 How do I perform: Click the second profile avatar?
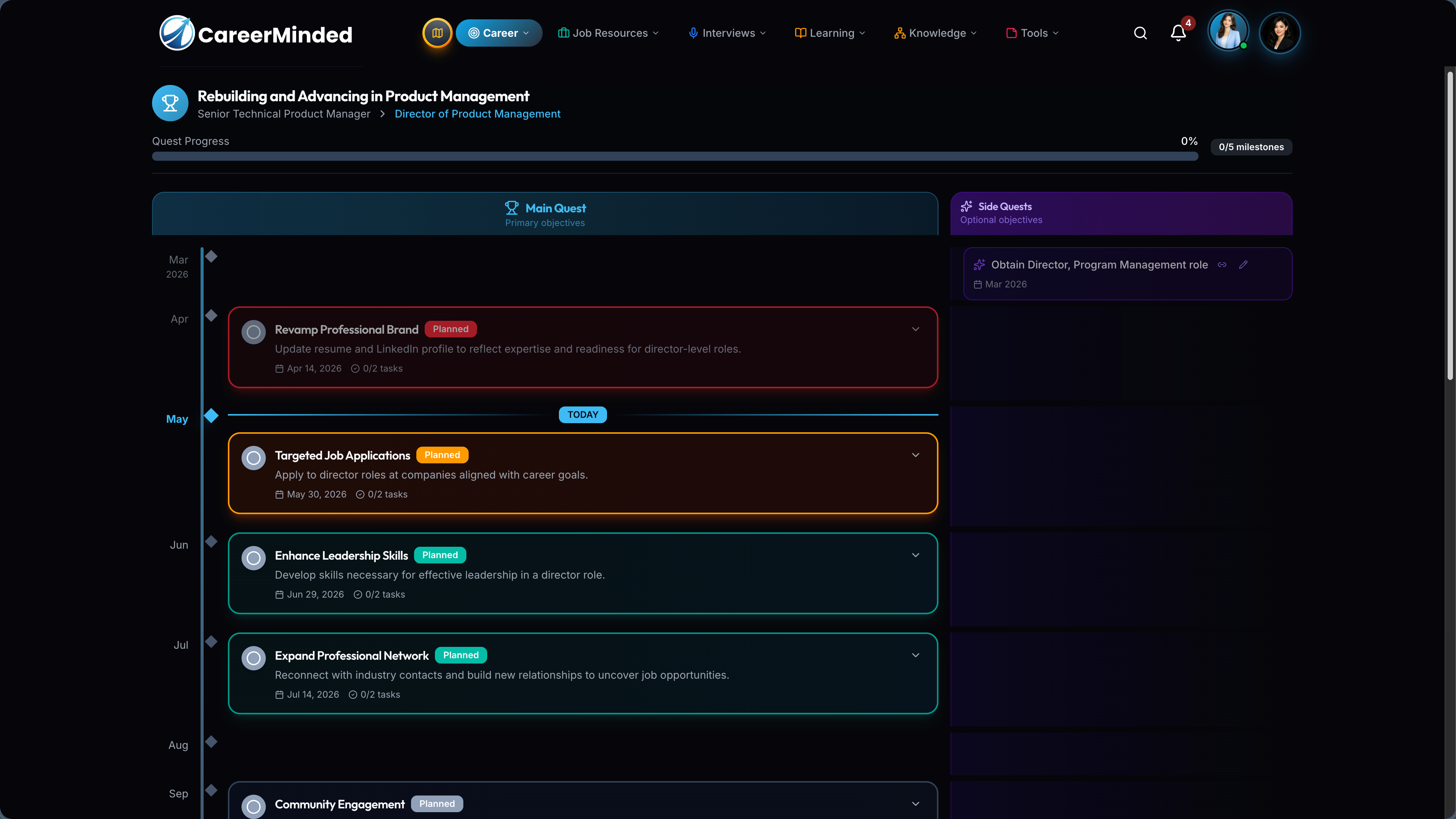tap(1280, 33)
